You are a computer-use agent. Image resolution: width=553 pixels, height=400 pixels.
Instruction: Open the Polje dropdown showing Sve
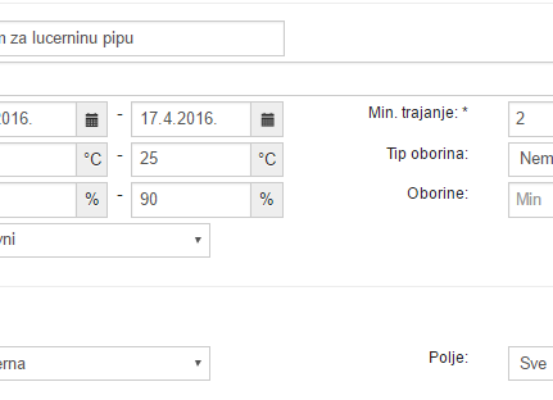[x=530, y=363]
